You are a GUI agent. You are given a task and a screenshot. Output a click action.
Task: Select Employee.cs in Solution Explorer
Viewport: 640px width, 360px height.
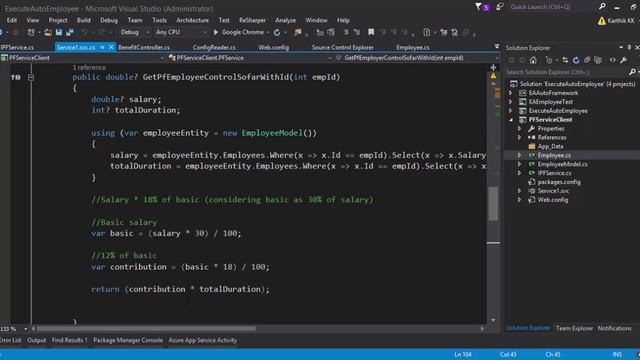click(554, 155)
